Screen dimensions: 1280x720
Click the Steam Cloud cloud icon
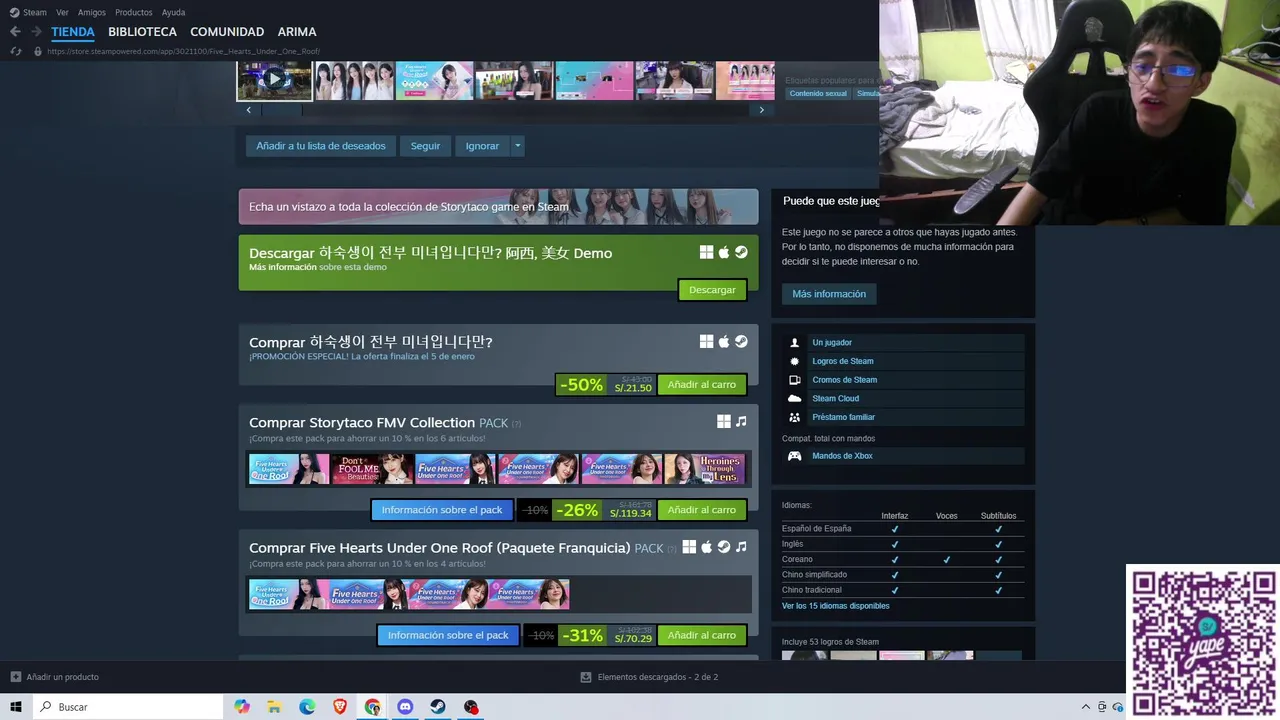[x=795, y=398]
